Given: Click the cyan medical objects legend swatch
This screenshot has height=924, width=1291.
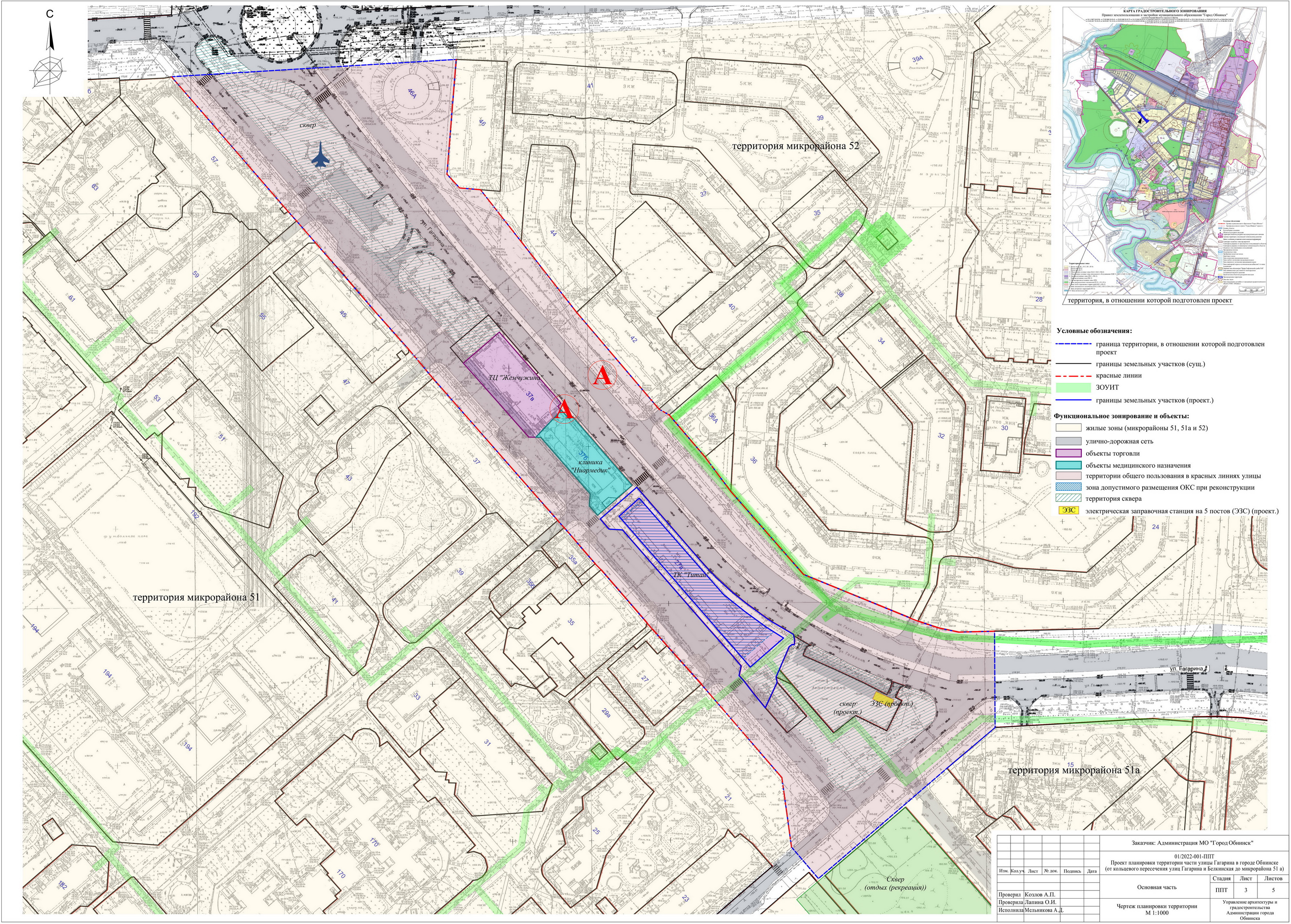Looking at the screenshot, I should 1068,465.
